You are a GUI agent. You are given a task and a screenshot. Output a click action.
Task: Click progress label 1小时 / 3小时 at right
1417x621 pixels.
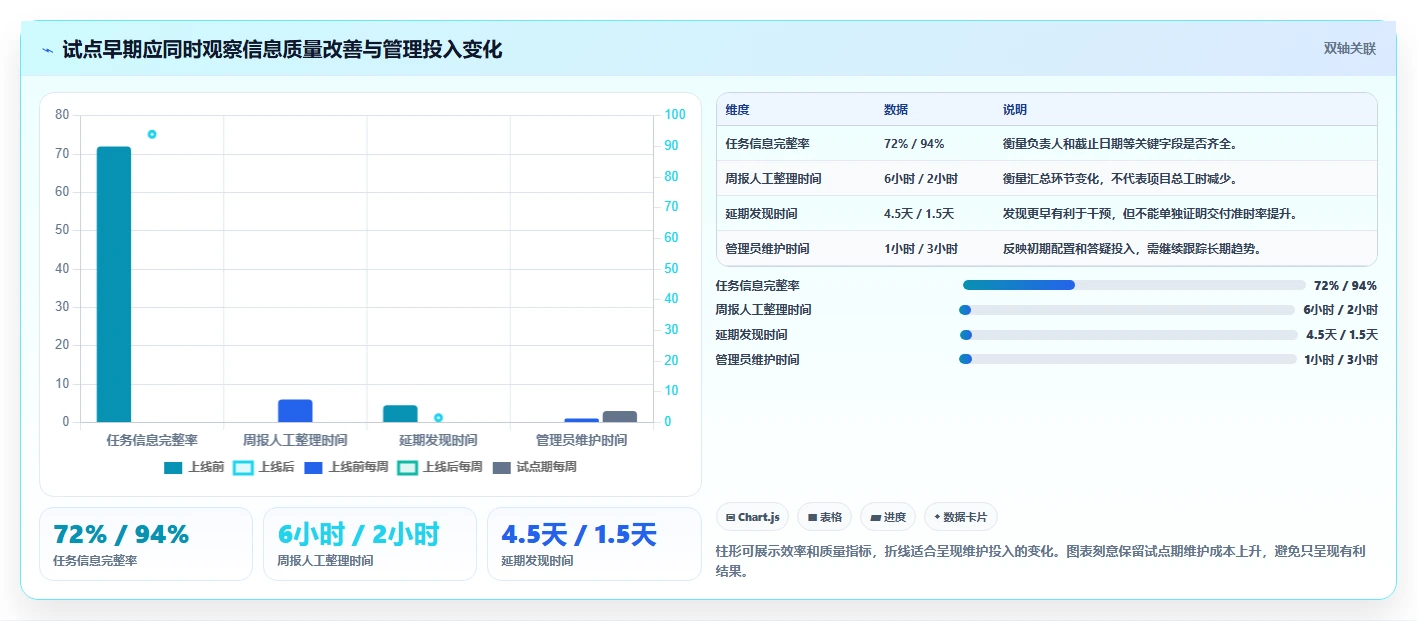point(1341,360)
